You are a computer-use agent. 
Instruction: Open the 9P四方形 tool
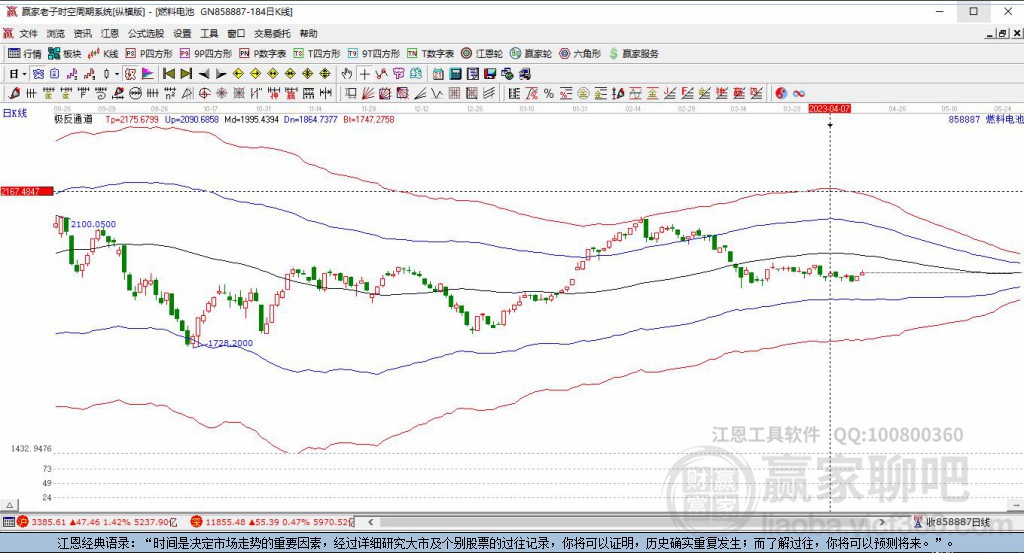(x=206, y=54)
